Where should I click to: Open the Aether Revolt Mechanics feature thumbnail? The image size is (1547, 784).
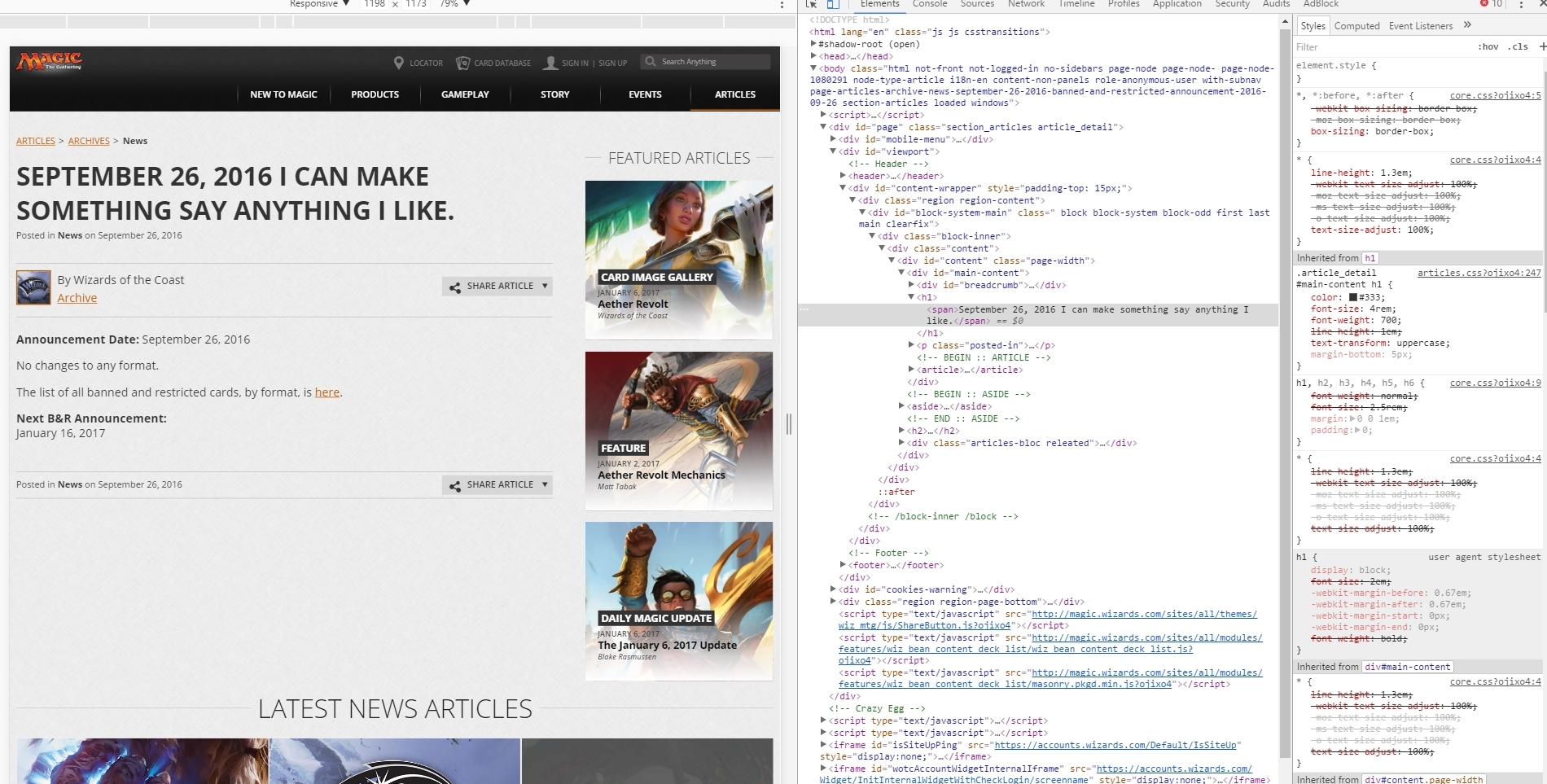pyautogui.click(x=678, y=431)
